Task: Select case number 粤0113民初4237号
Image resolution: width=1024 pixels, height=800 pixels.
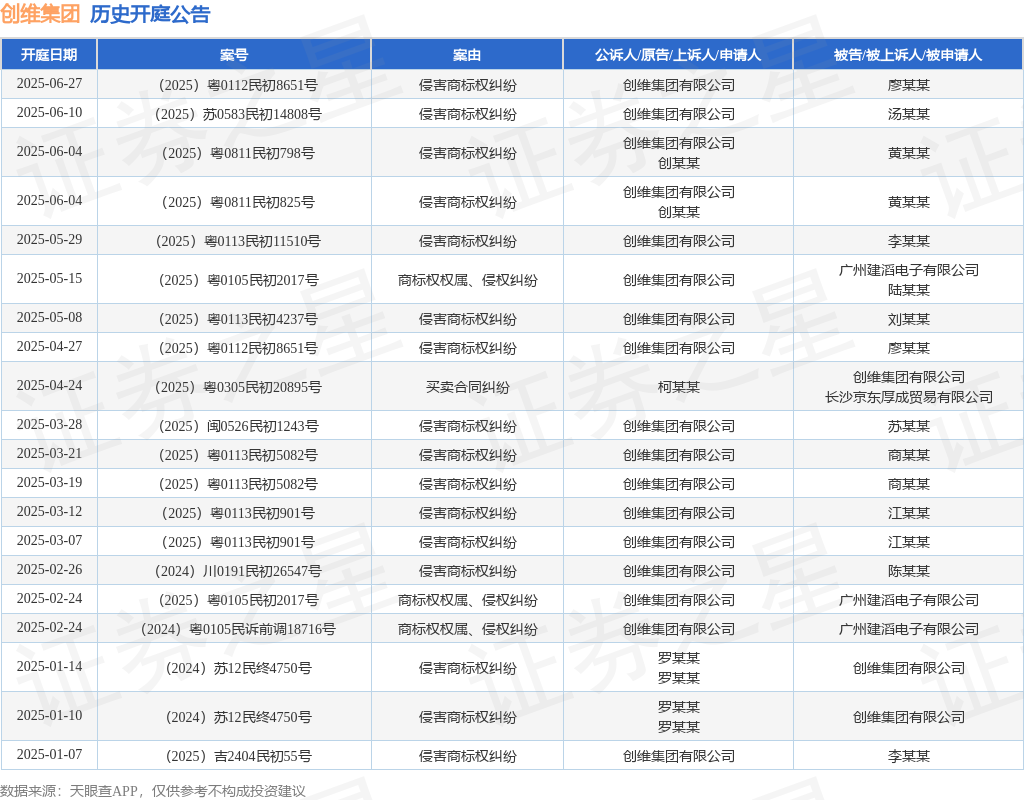Action: pyautogui.click(x=238, y=319)
